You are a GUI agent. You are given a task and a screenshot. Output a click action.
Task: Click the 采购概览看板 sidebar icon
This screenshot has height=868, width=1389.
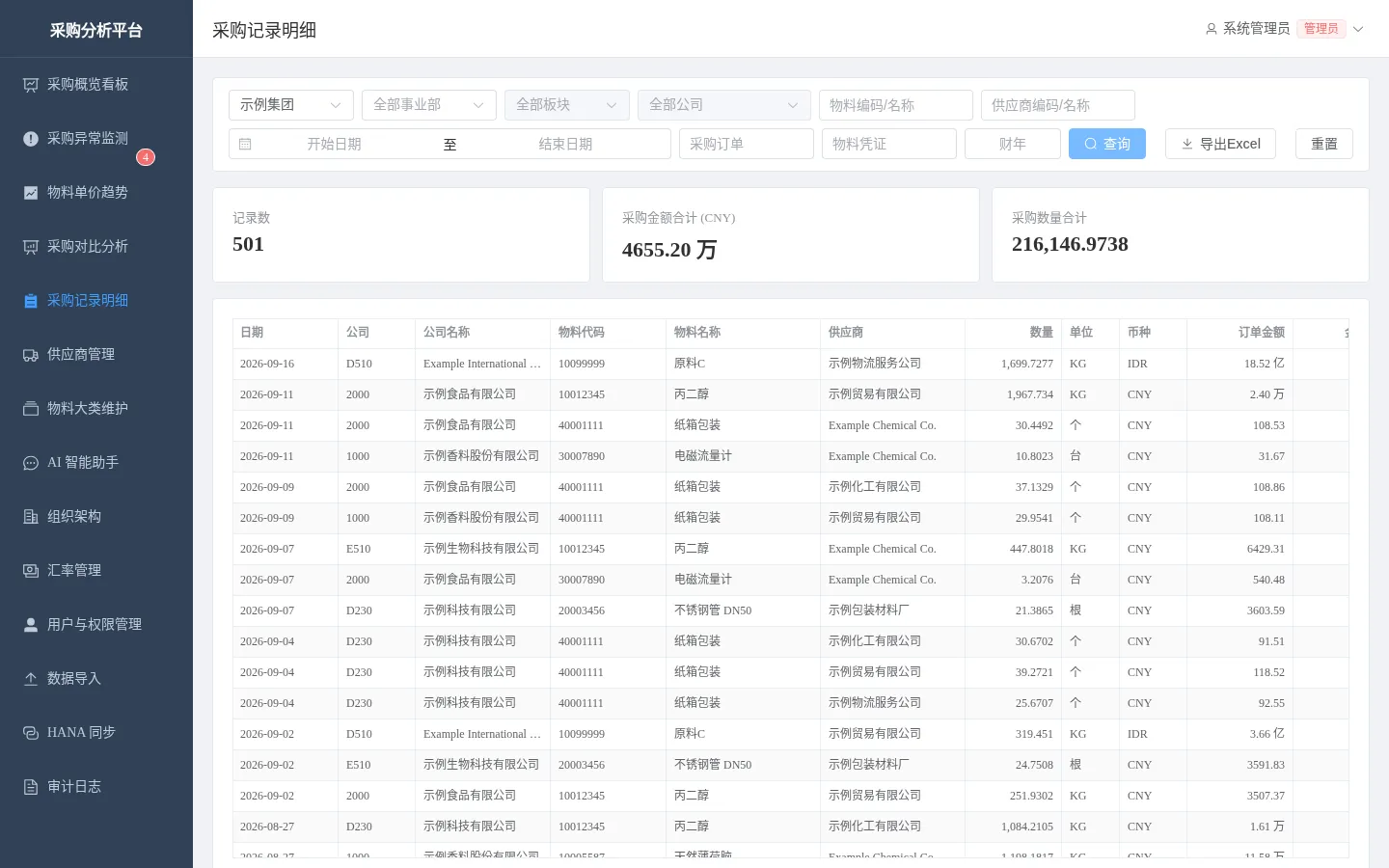pos(31,85)
